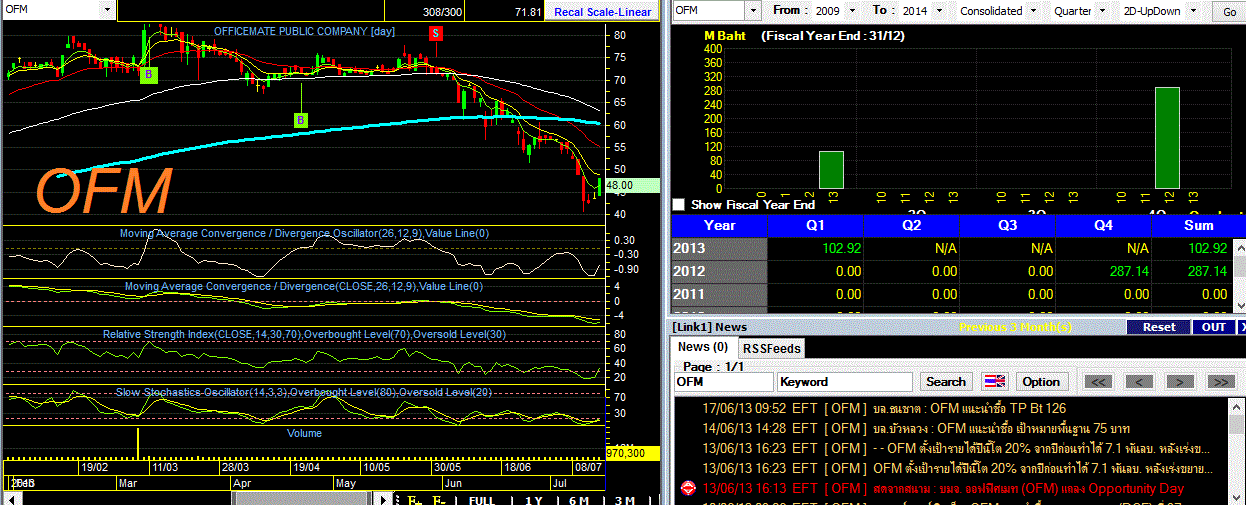This screenshot has width=1246, height=511.
Task: Select the 1Y time range
Action: [533, 500]
